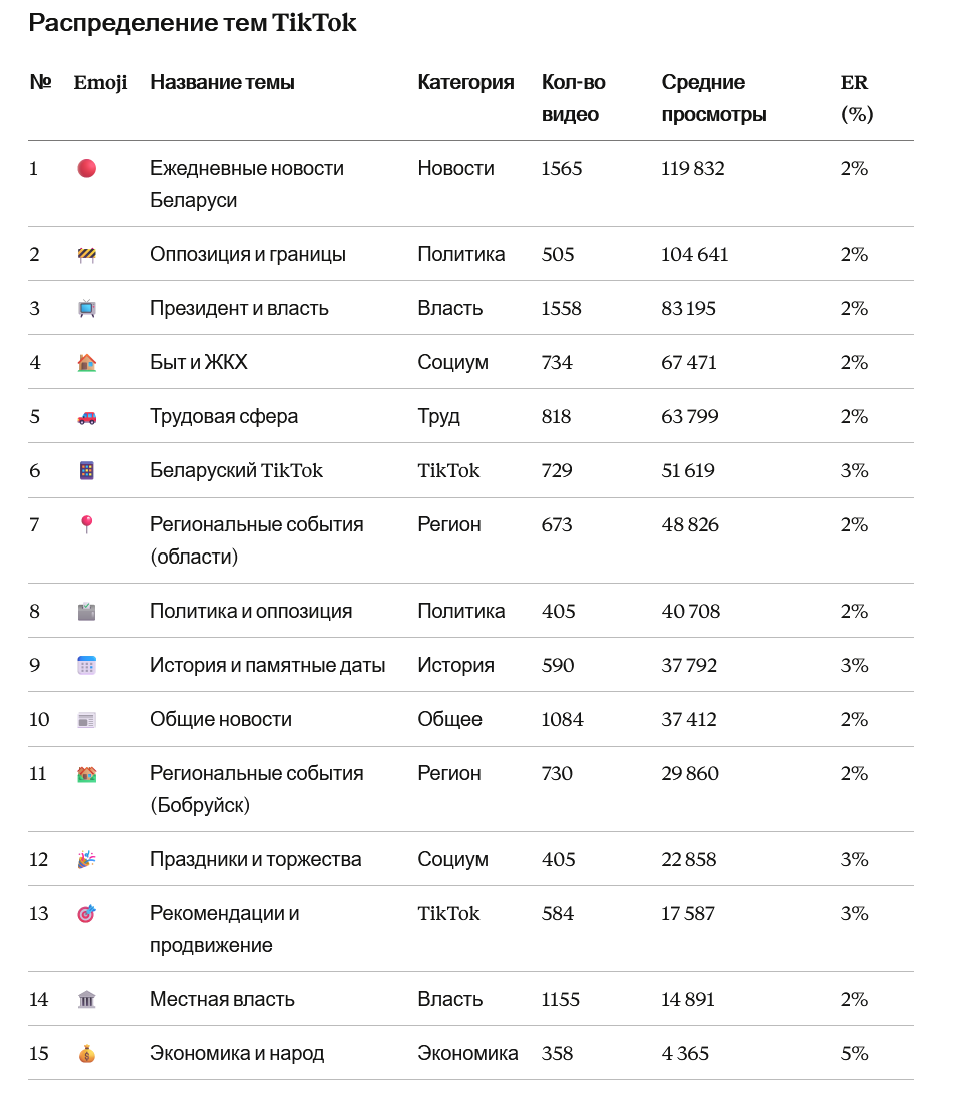956x1104 pixels.
Task: Select the 'Оппозиция и границы' topic cell
Action: pos(248,255)
